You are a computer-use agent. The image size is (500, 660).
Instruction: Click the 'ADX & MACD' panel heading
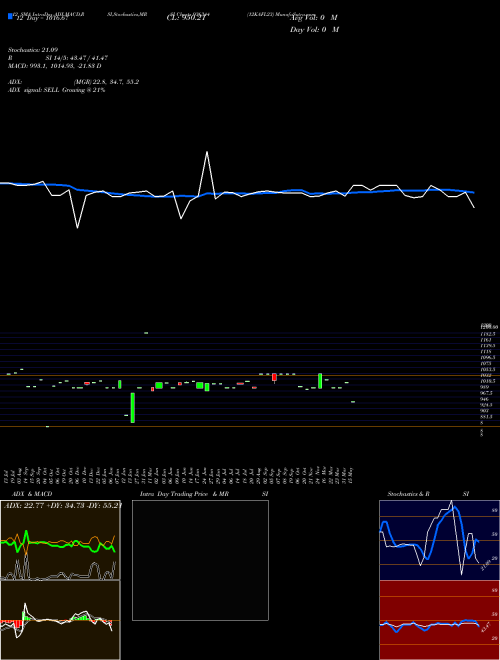pos(32,494)
